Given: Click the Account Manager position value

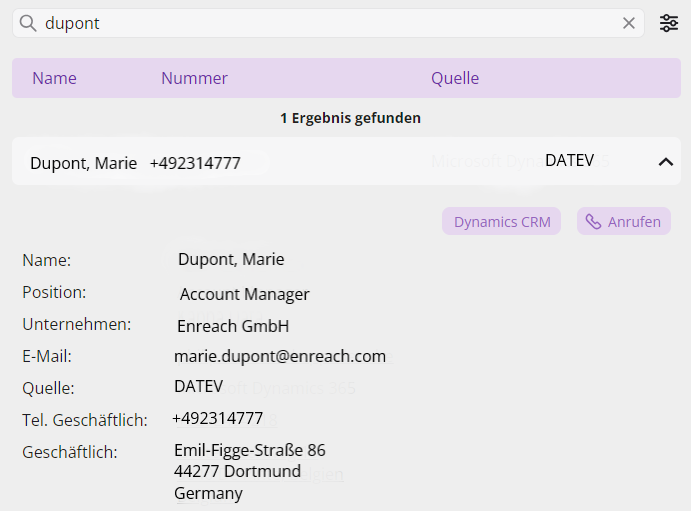Looking at the screenshot, I should (245, 294).
